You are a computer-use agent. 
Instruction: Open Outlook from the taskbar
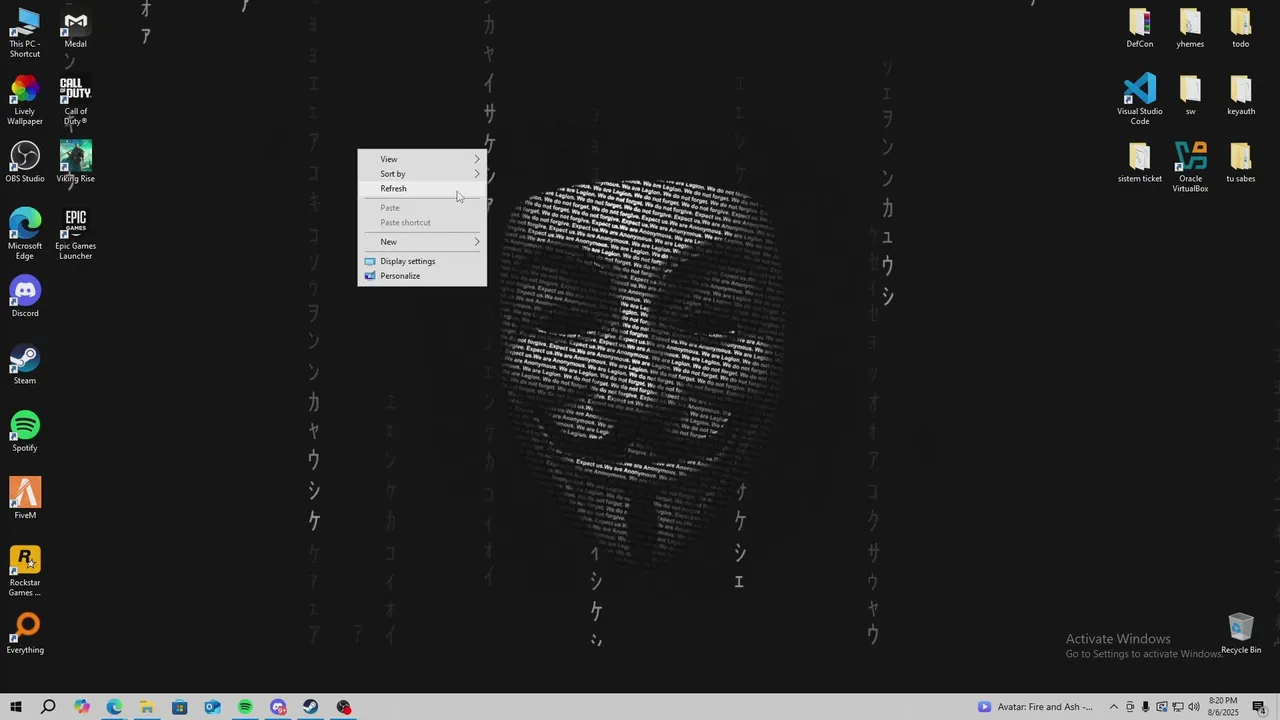point(213,707)
